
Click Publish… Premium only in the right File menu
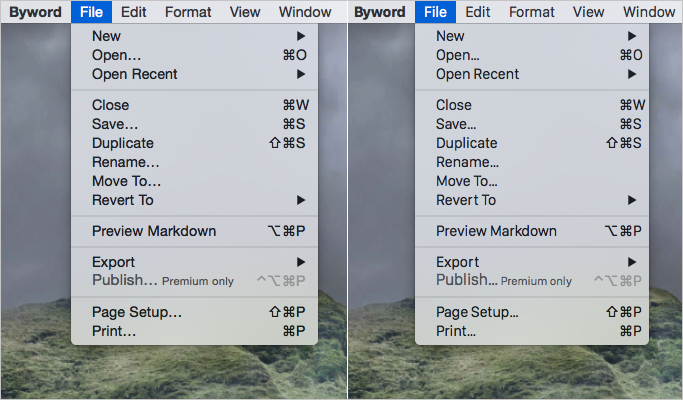pyautogui.click(x=532, y=281)
